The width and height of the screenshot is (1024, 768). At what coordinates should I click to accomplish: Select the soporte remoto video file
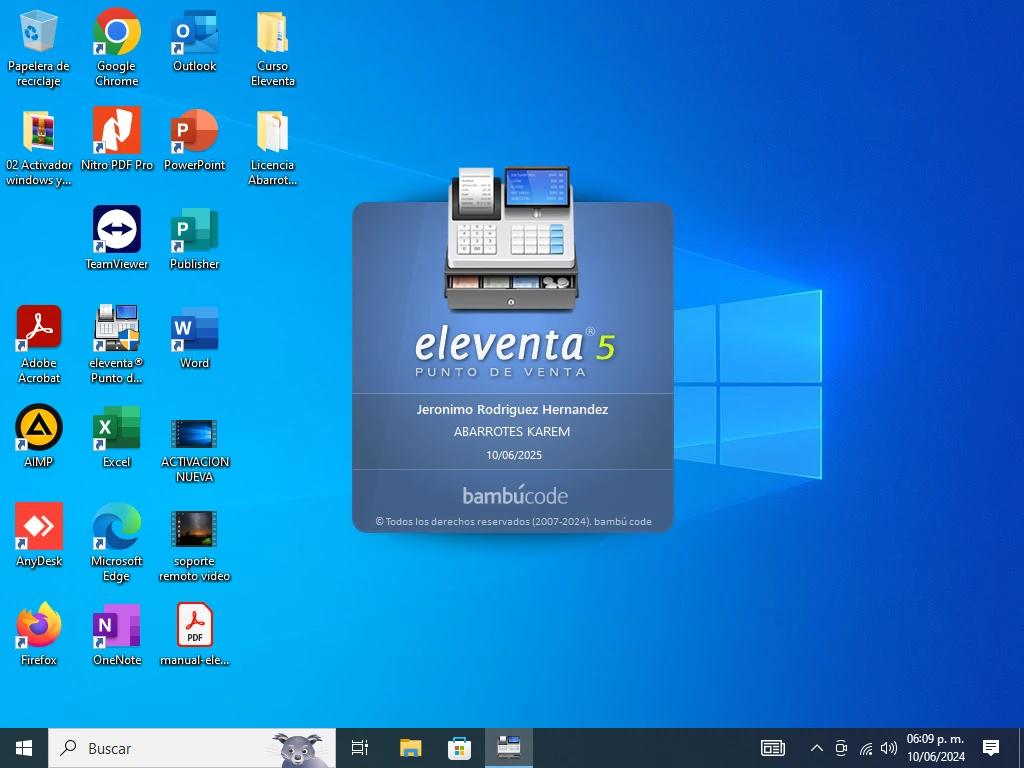pyautogui.click(x=194, y=528)
